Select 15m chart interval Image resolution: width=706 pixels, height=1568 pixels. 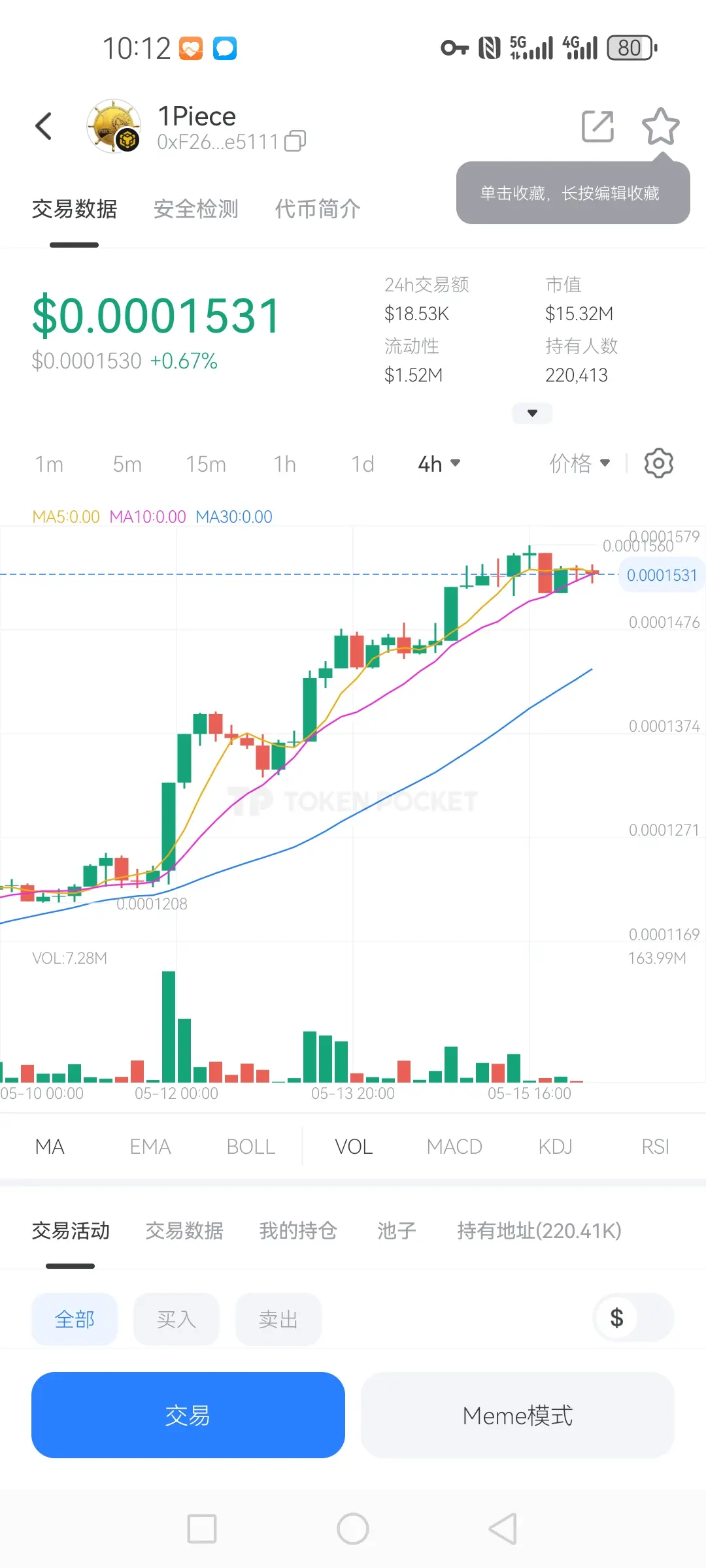tap(206, 464)
